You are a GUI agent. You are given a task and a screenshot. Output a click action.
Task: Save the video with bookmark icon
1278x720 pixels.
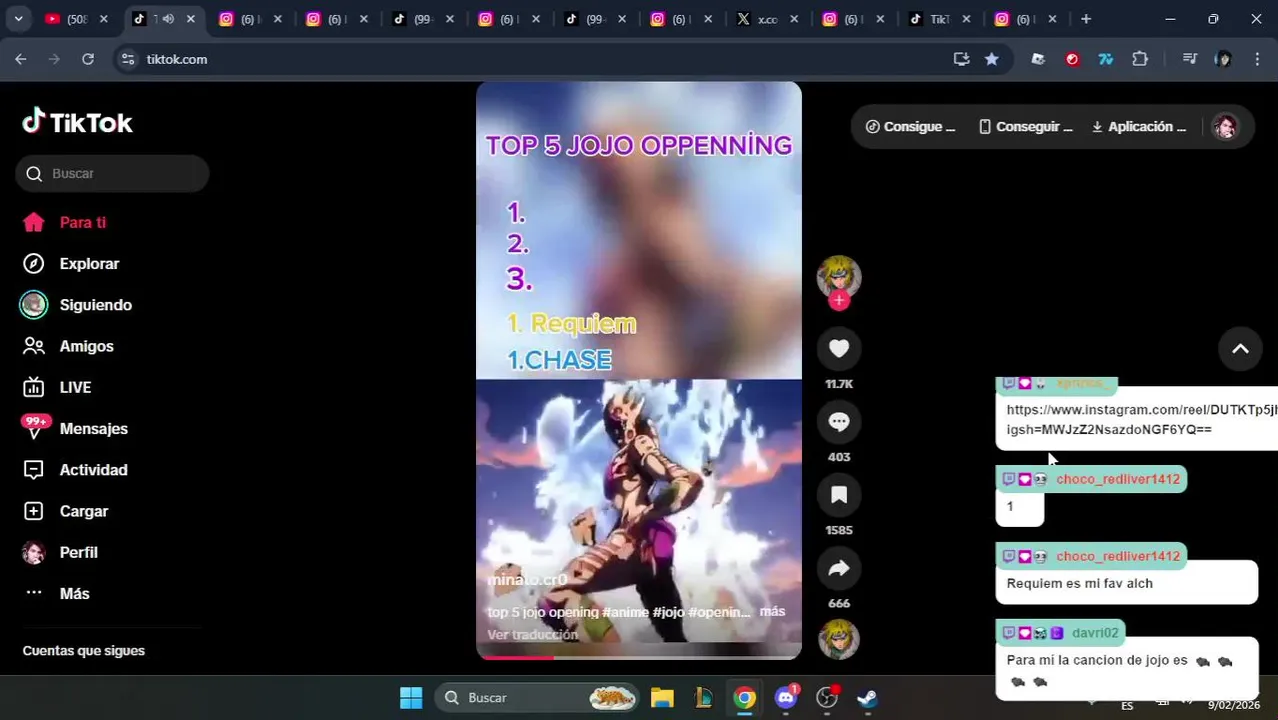[839, 494]
